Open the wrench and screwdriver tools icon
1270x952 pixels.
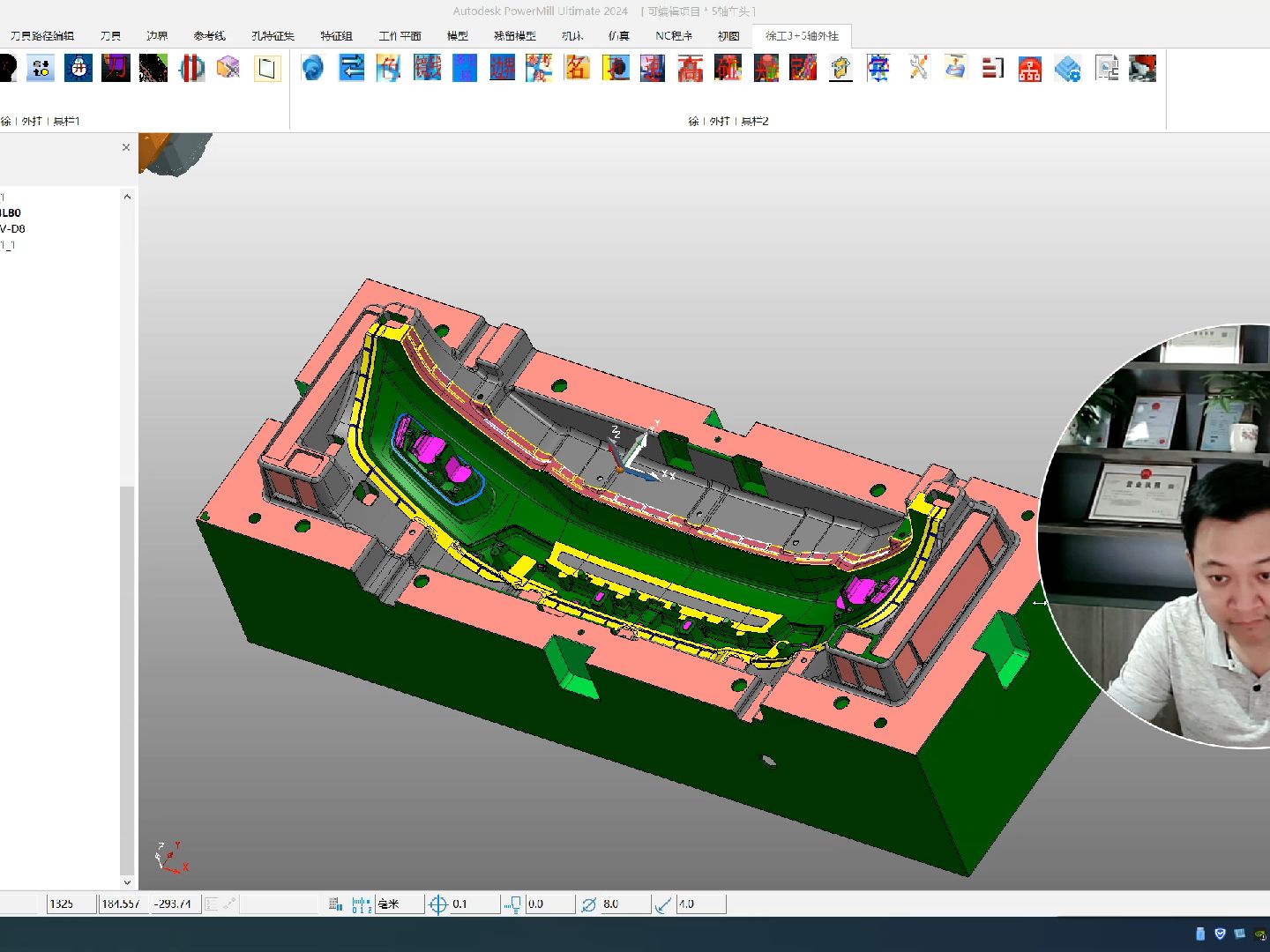(x=918, y=68)
